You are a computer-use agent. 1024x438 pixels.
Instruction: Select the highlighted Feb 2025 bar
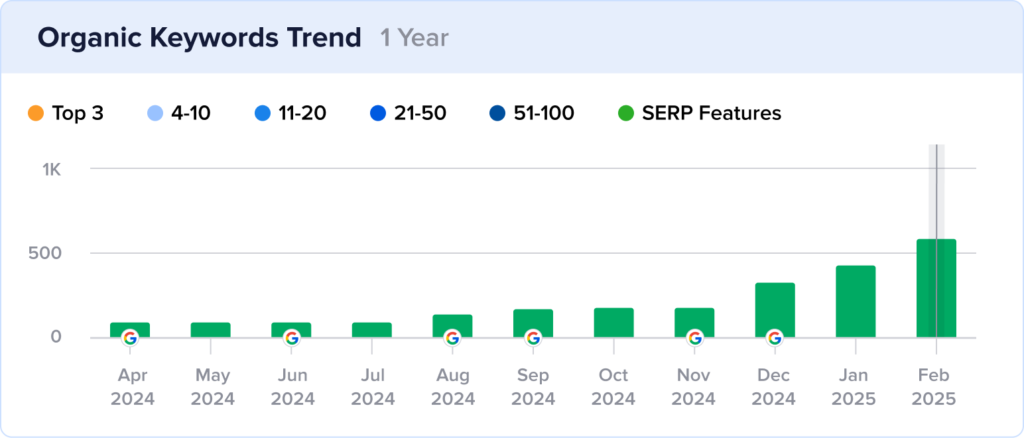coord(936,289)
